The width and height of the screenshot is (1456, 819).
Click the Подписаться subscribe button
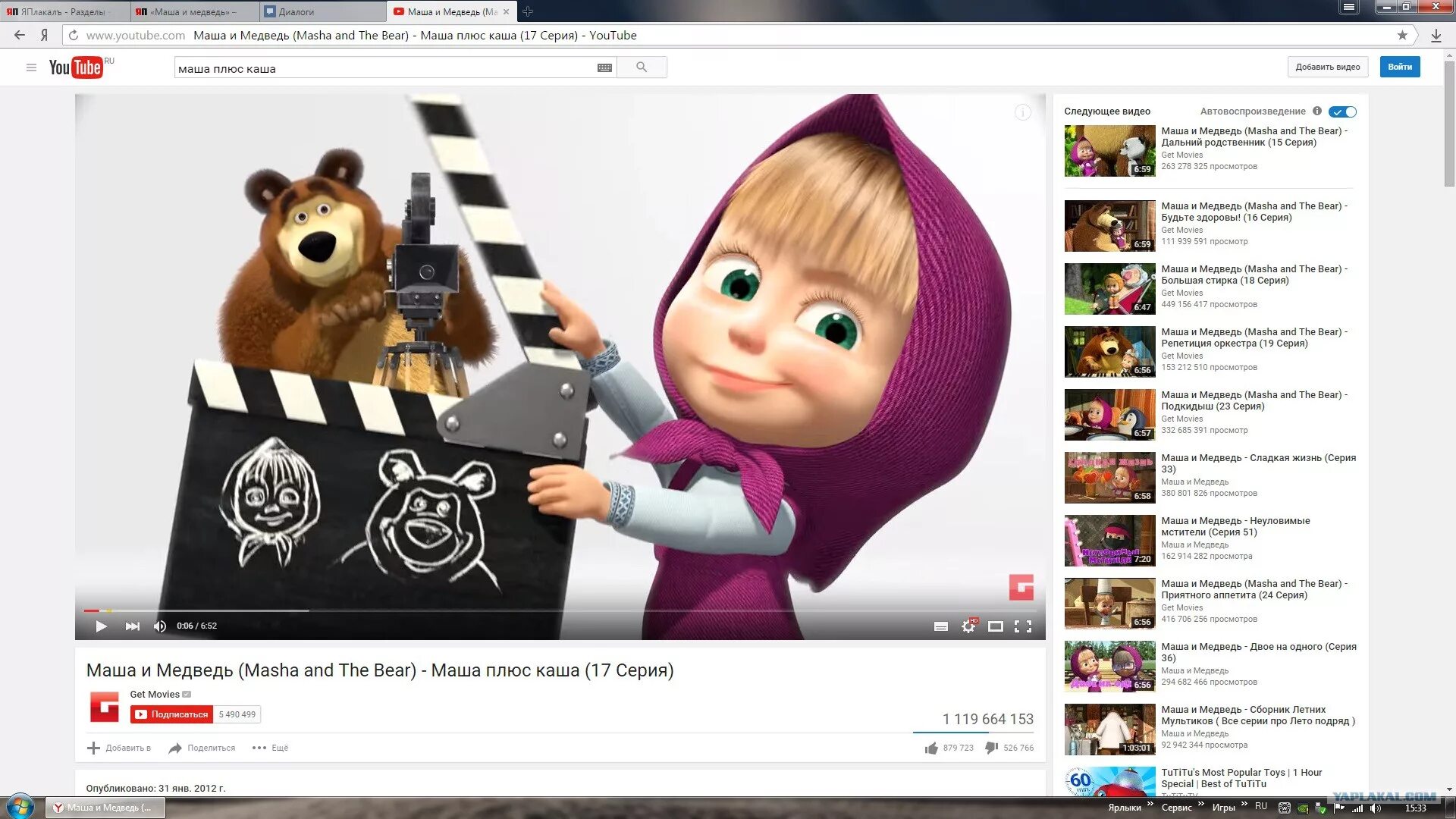click(172, 714)
